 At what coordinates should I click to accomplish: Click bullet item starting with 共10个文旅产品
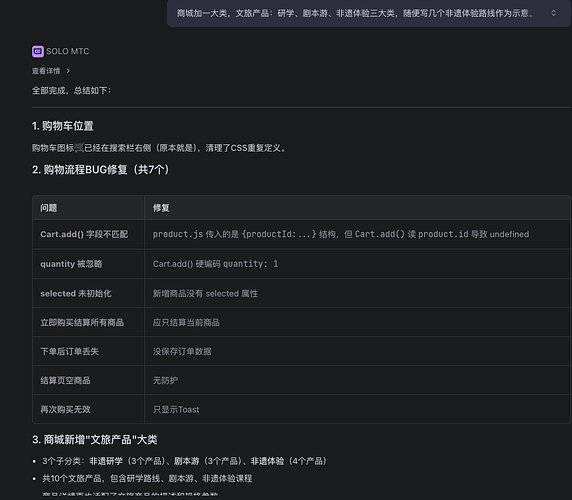[x=147, y=478]
